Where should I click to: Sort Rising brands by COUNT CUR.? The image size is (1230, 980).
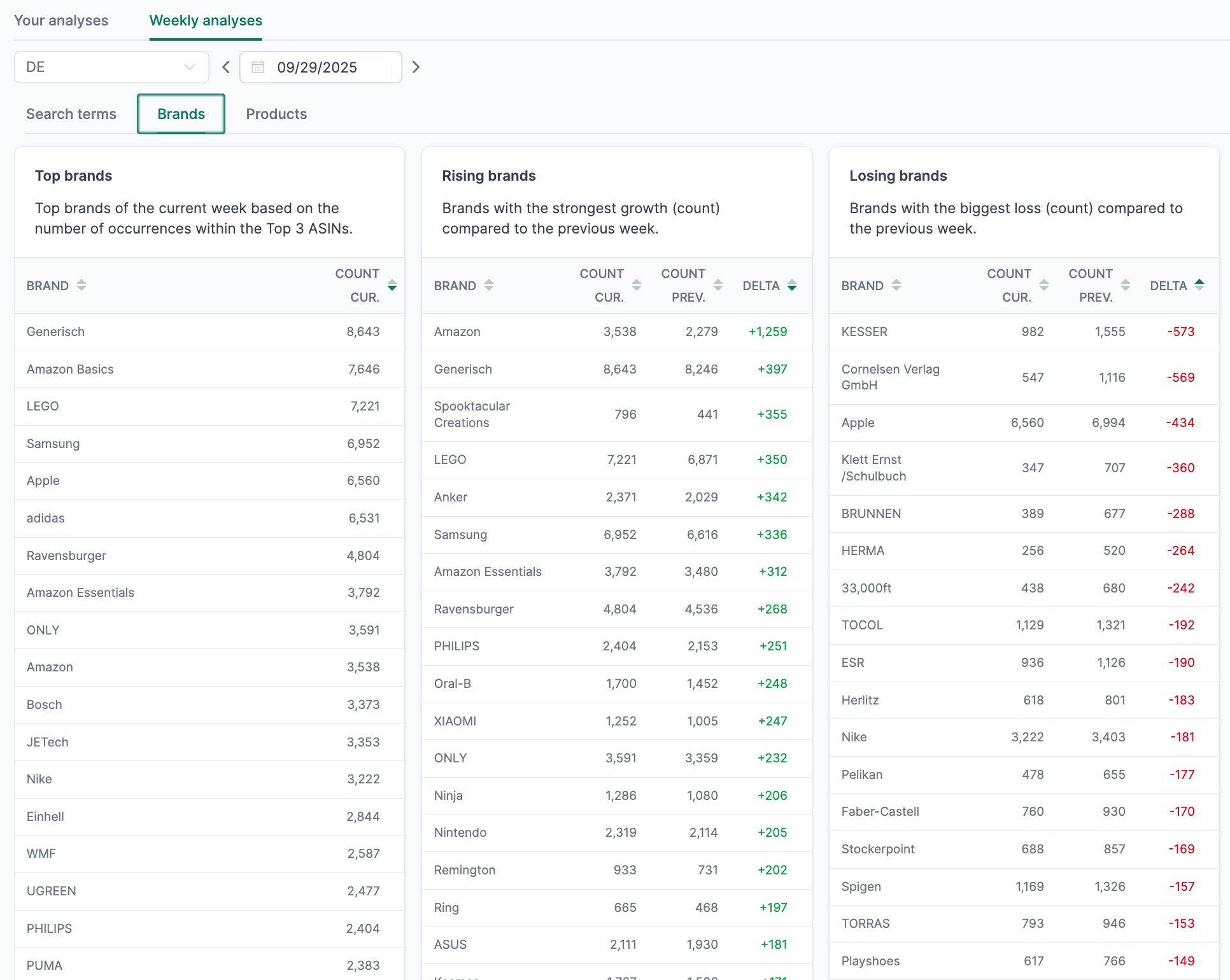[x=637, y=285]
